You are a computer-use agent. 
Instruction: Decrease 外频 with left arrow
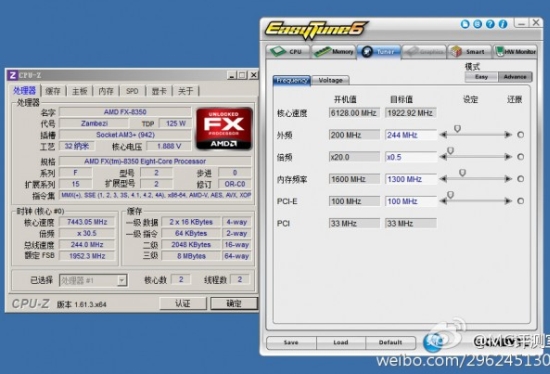point(444,135)
